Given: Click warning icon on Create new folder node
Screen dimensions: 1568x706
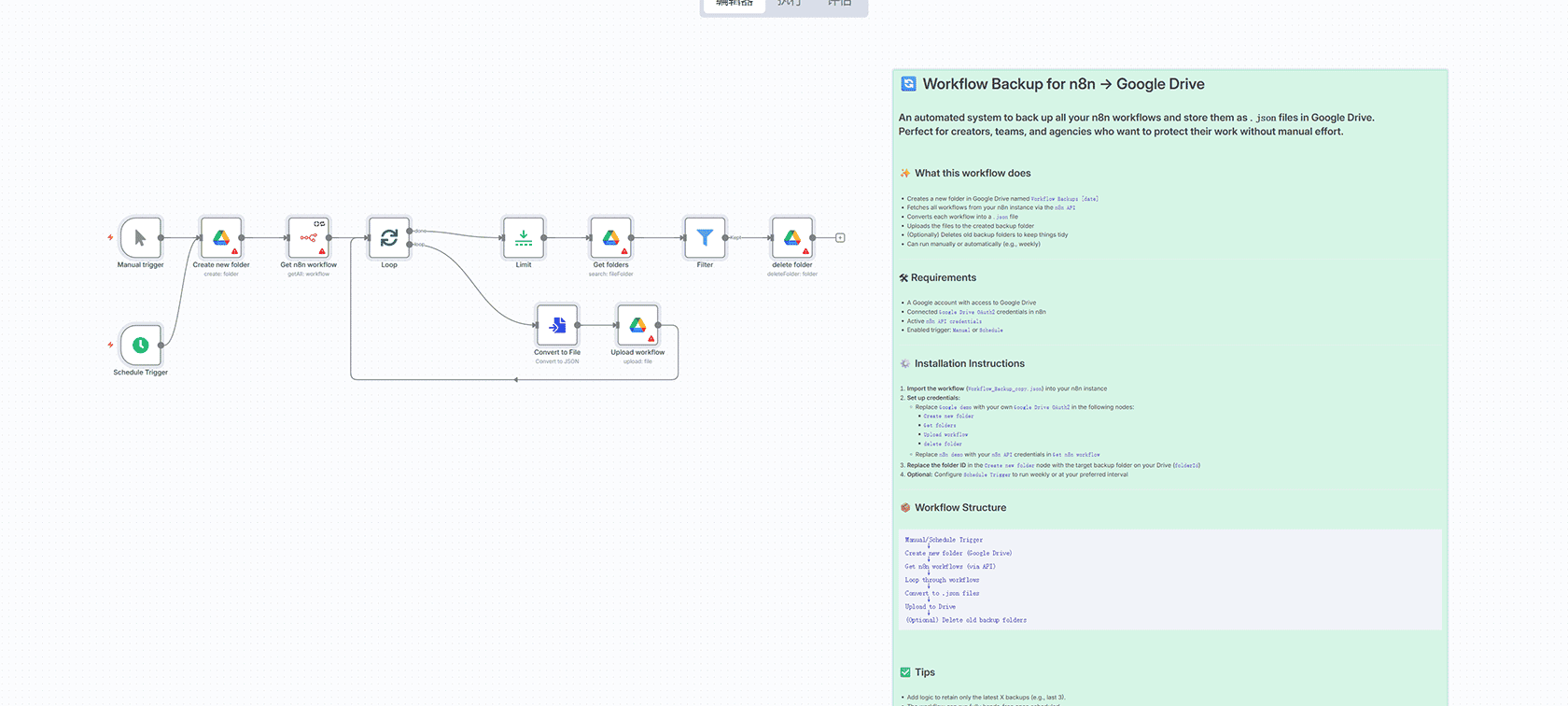Looking at the screenshot, I should (x=234, y=251).
